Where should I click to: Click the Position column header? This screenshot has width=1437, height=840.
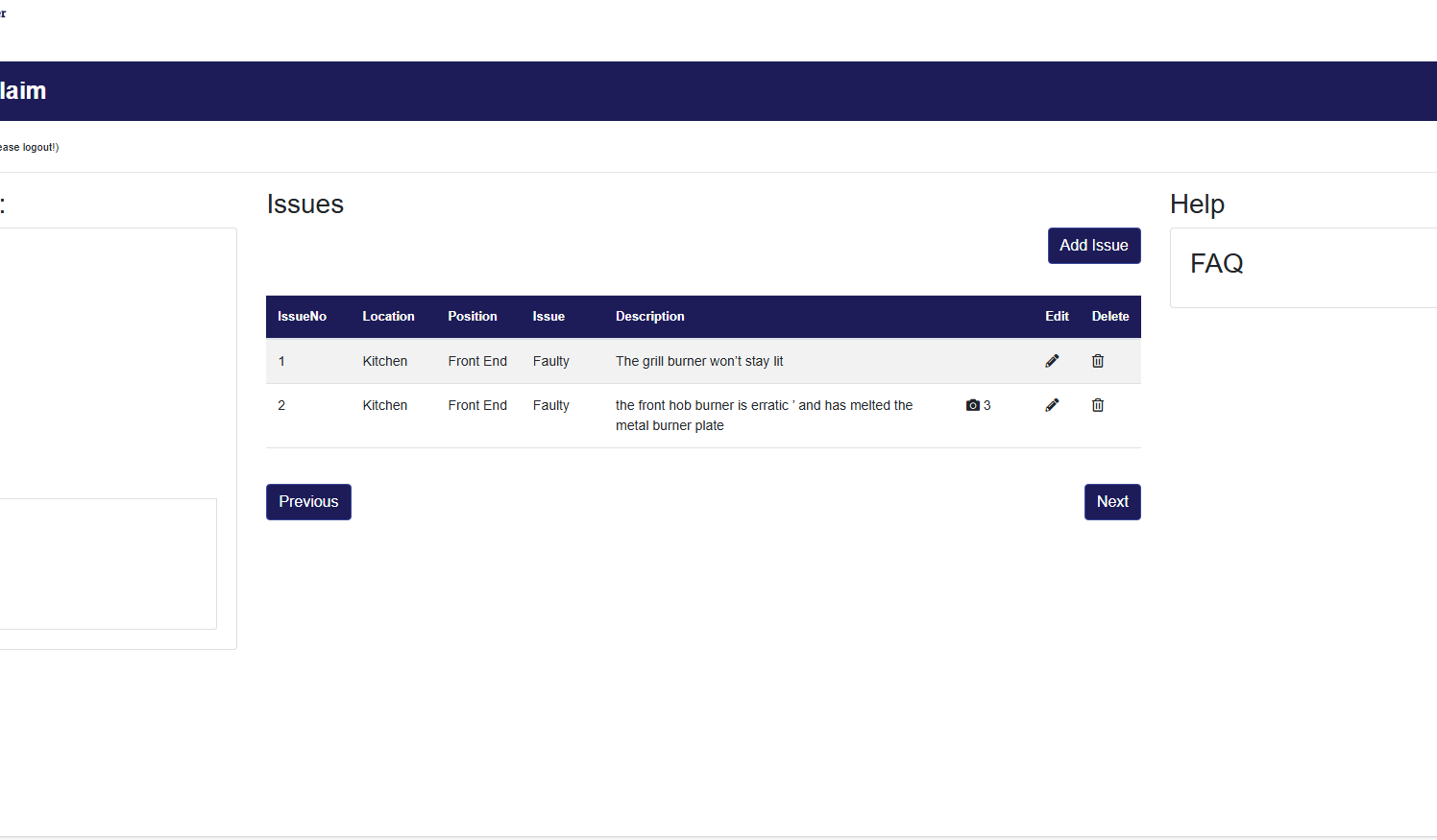click(x=473, y=317)
